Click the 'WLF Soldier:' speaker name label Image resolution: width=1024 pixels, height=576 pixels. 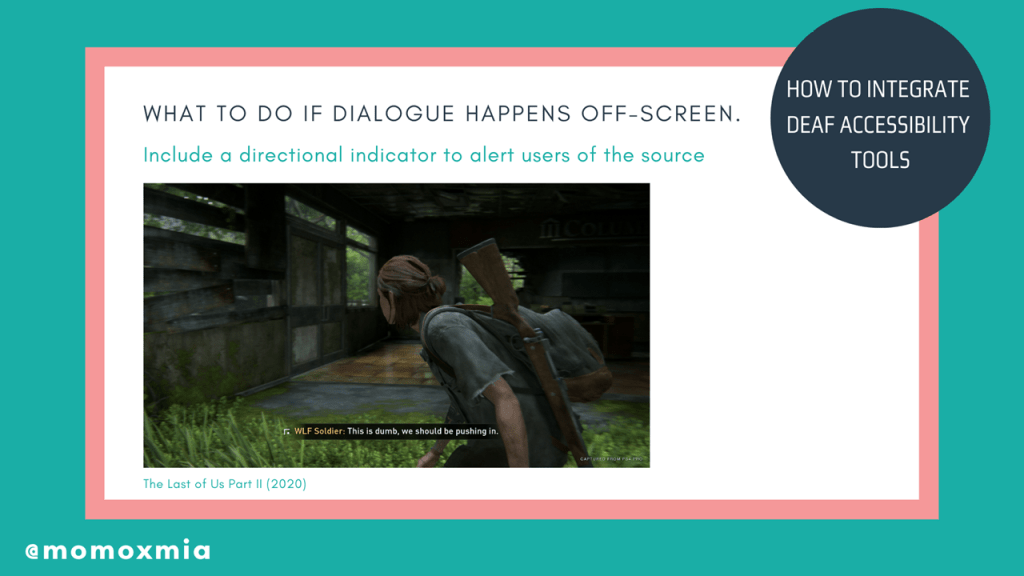click(319, 431)
